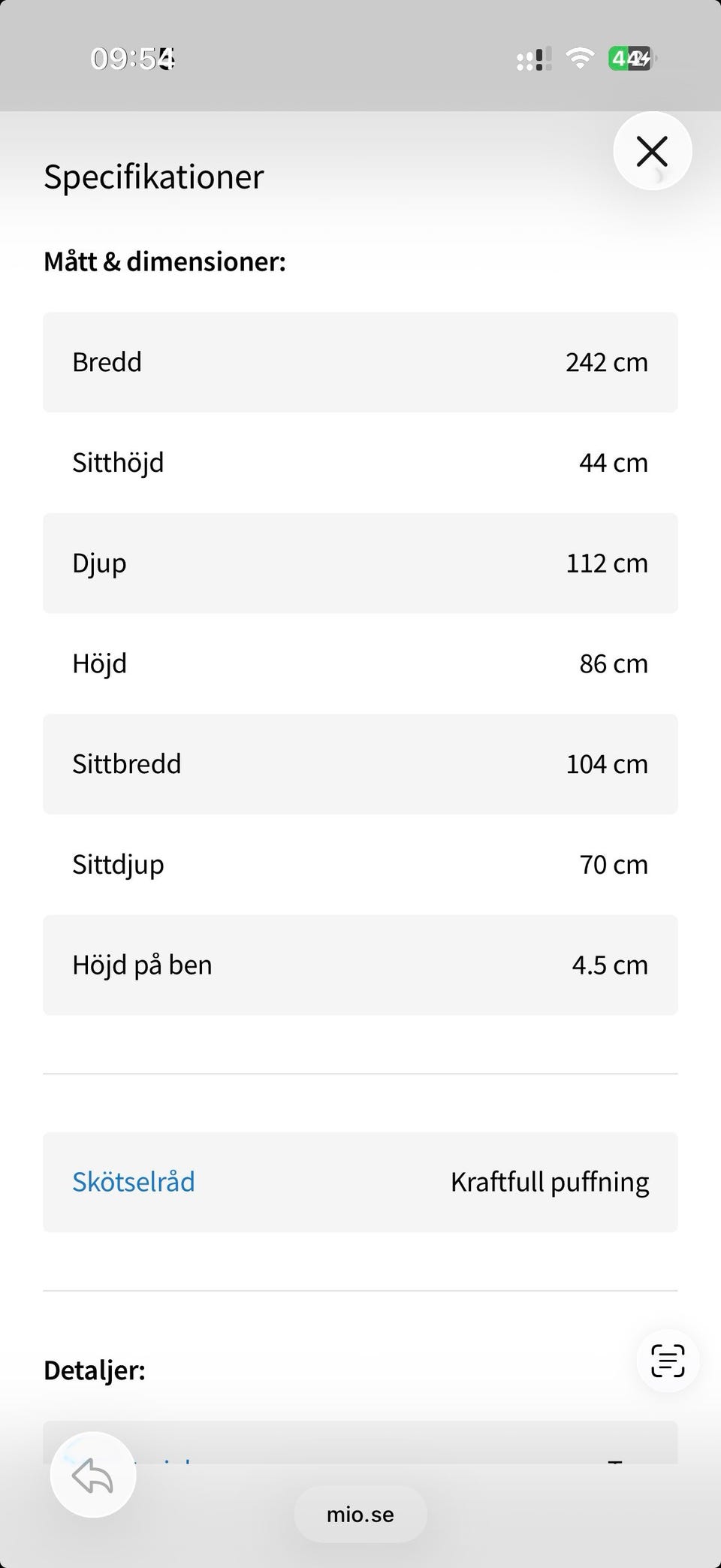Image resolution: width=721 pixels, height=1568 pixels.
Task: Tap the Wi-Fi status icon
Action: click(x=580, y=59)
